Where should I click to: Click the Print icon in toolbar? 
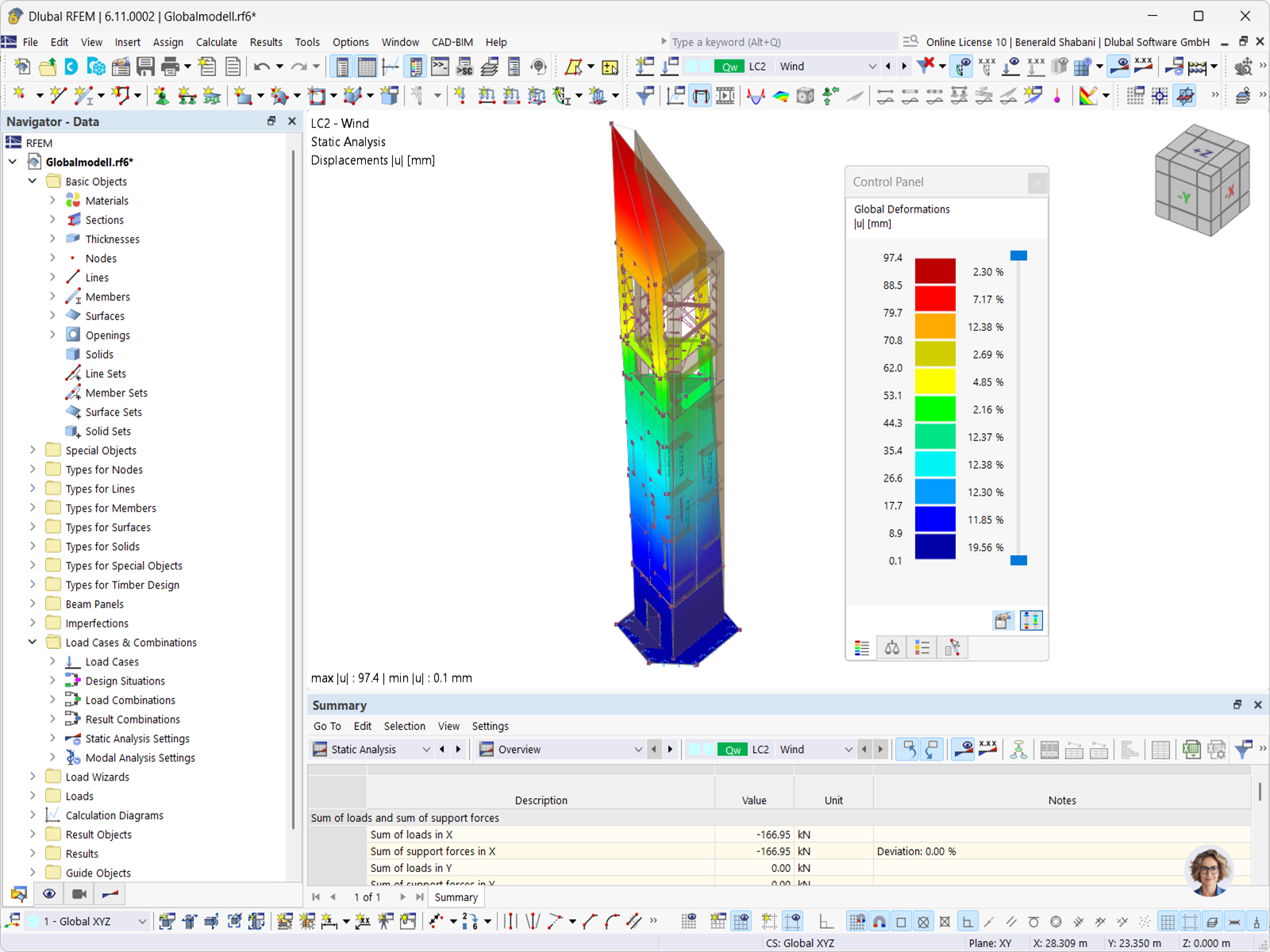(x=170, y=67)
